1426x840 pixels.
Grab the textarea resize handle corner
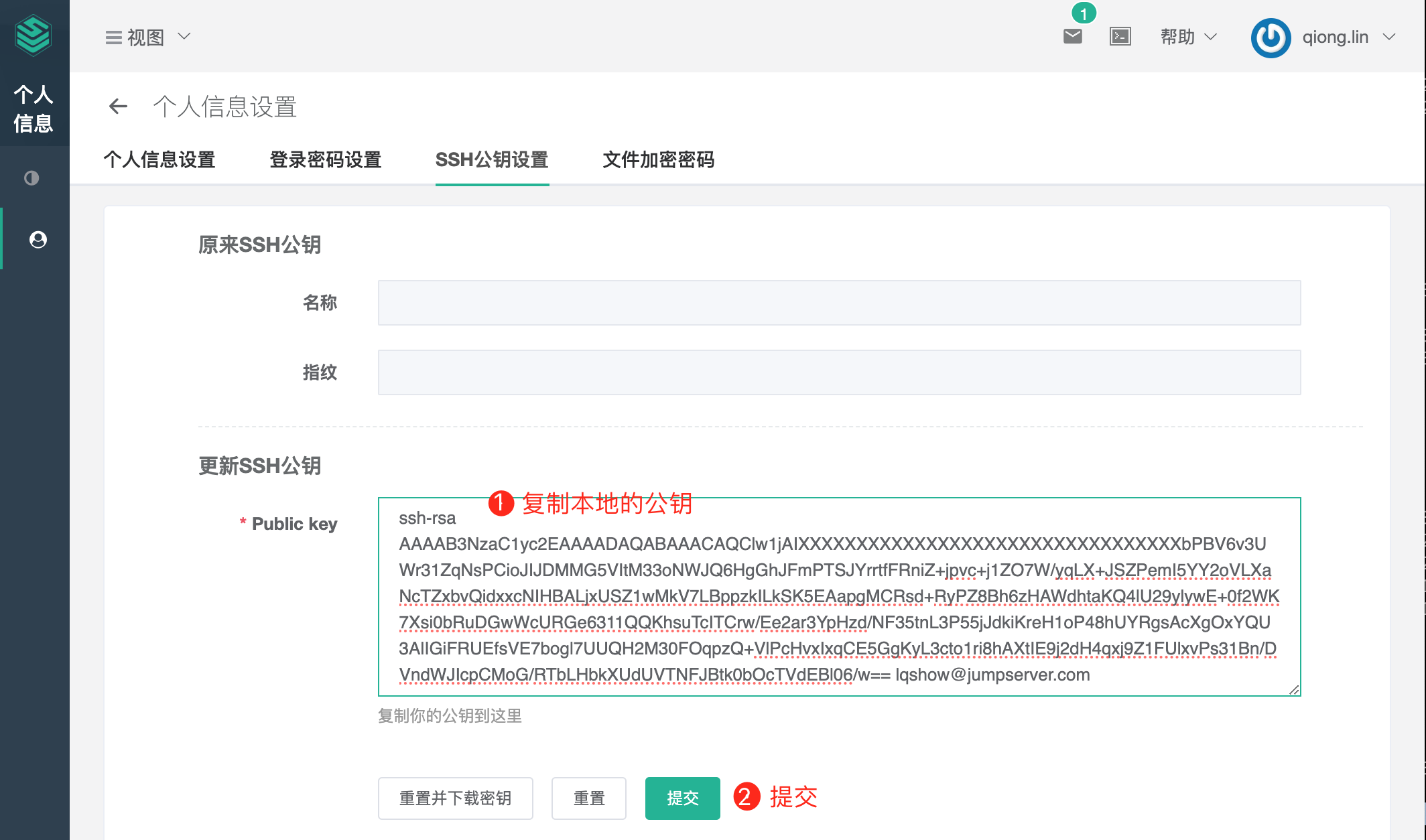tap(1294, 690)
